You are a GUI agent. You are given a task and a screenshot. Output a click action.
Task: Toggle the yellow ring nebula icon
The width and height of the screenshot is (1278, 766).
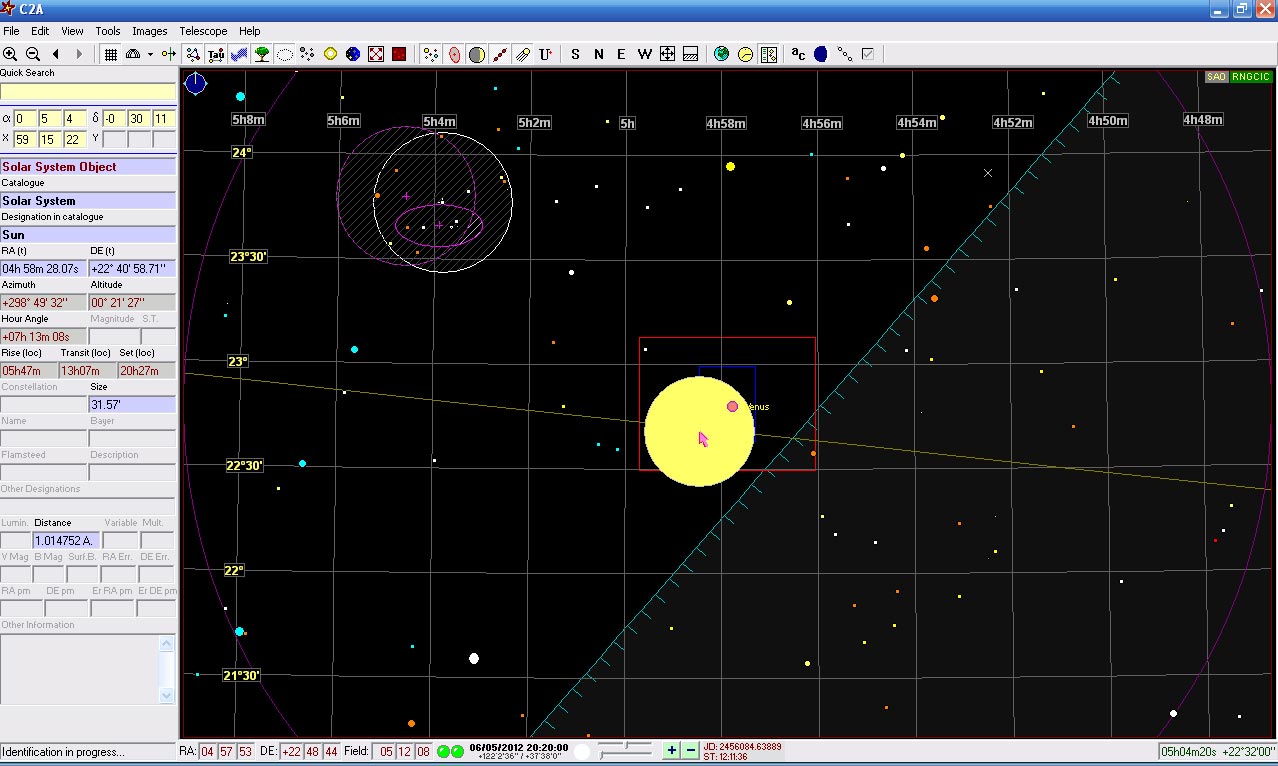point(330,54)
